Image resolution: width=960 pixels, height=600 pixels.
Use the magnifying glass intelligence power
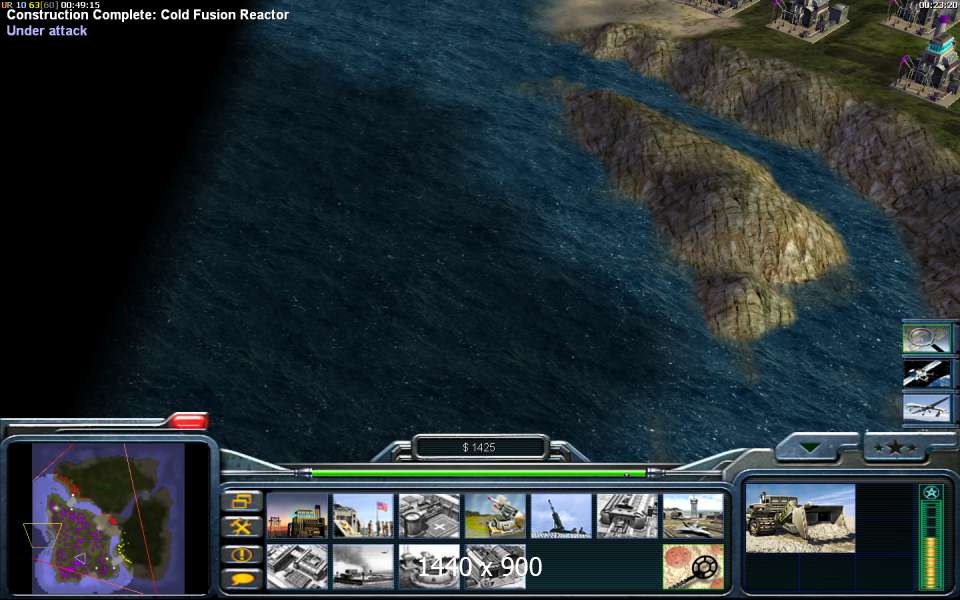[x=927, y=339]
